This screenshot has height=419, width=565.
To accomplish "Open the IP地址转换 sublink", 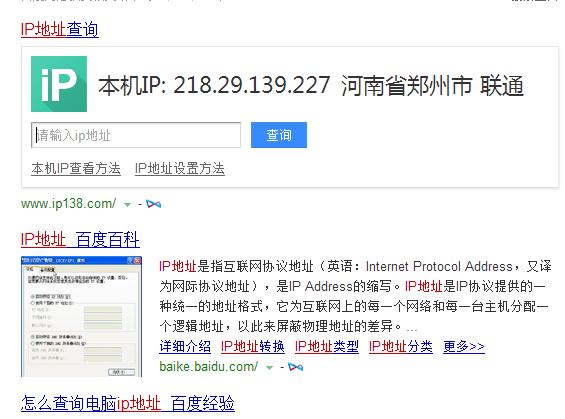I will 253,347.
